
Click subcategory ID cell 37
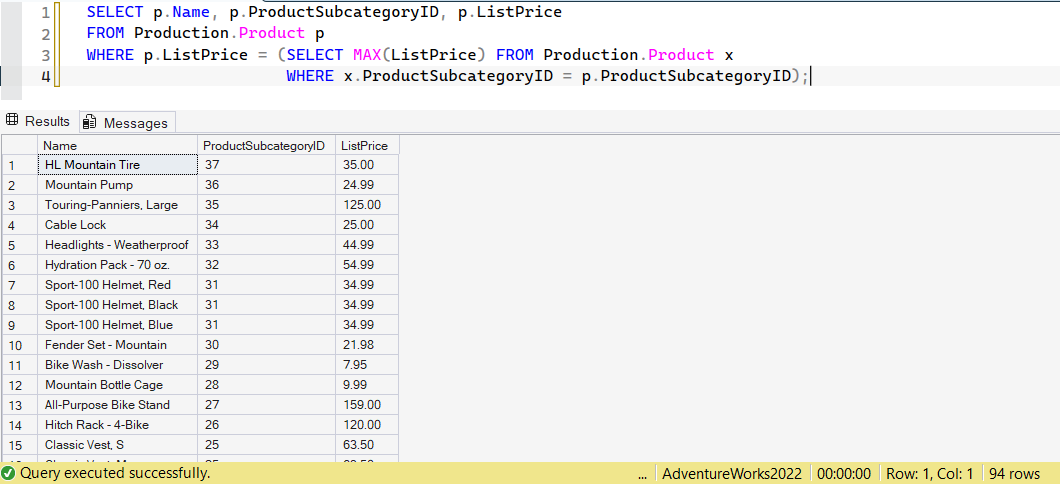[x=266, y=164]
